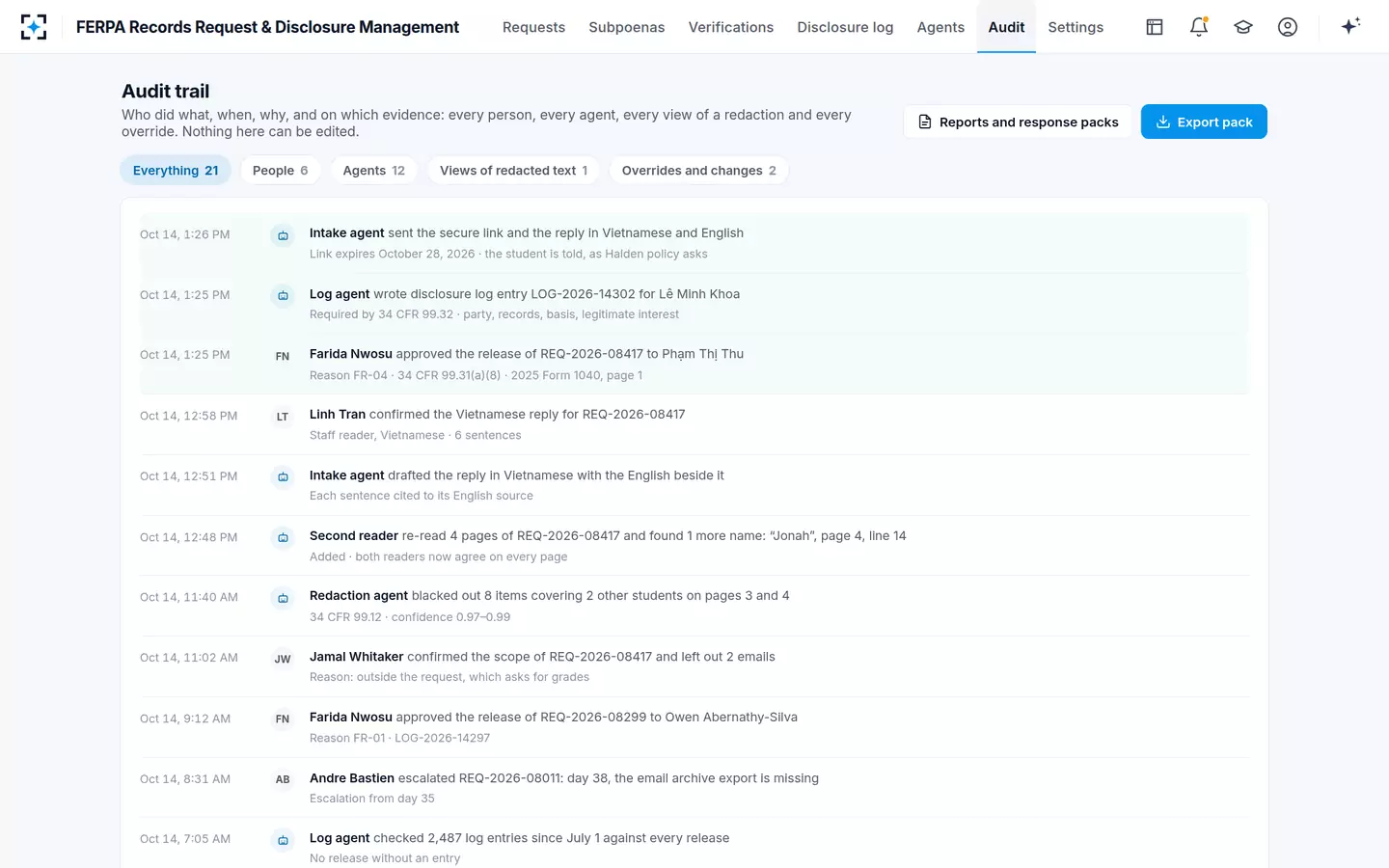Click the JW avatar for Jamal Whitaker
Screen dimensions: 1389x868
[283, 659]
